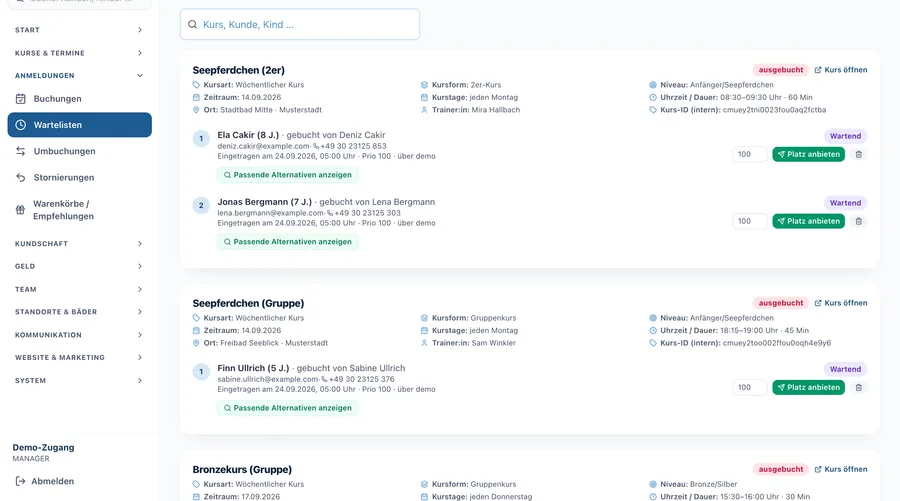Viewport: 900px width, 501px height.
Task: Show matching alternatives for Jonas Bergmann
Action: tap(288, 242)
